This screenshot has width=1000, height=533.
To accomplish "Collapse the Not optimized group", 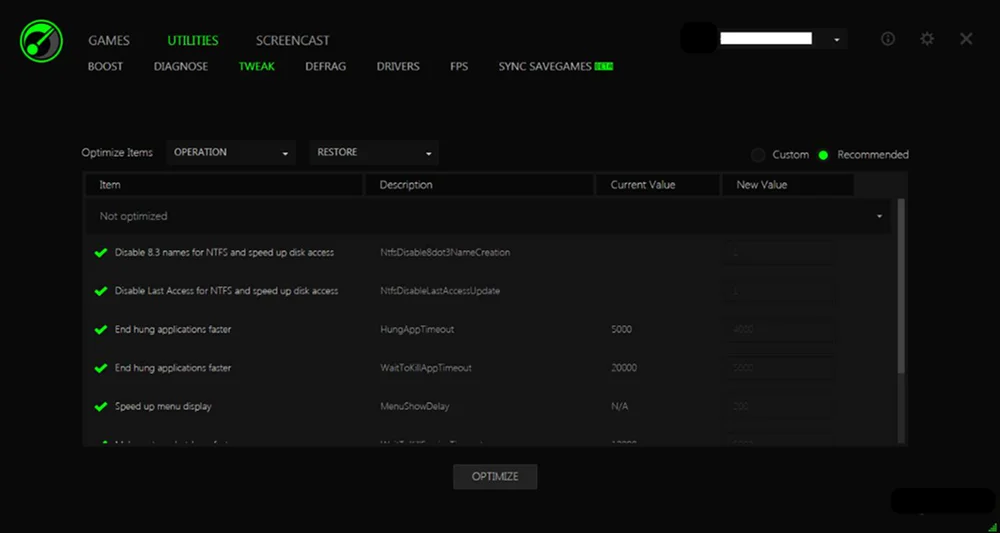I will point(879,217).
